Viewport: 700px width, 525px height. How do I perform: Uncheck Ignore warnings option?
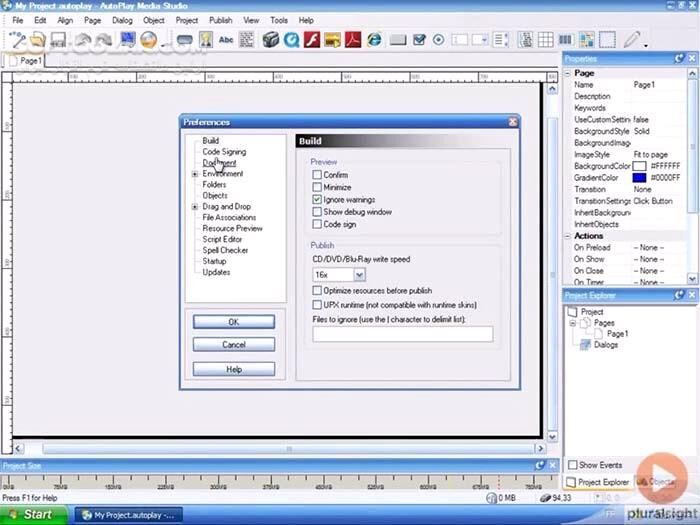(317, 200)
